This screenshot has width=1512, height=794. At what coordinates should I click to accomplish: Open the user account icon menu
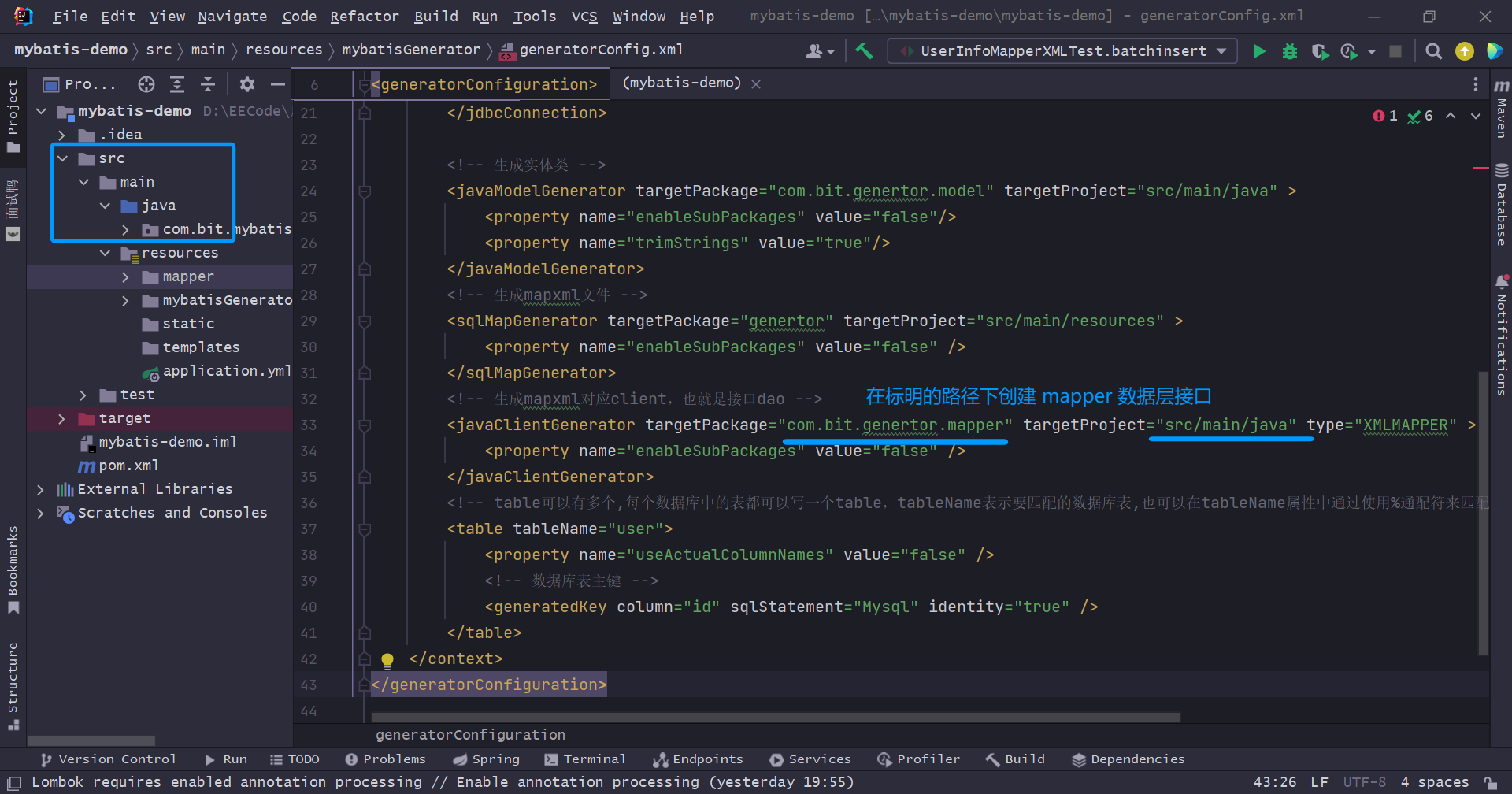(820, 51)
